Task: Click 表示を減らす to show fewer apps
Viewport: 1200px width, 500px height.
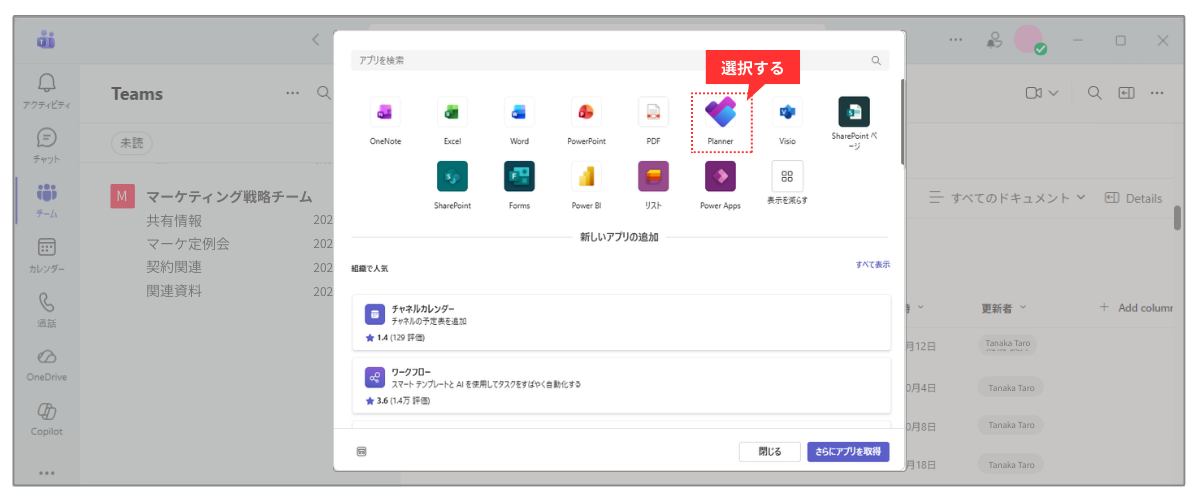Action: (x=787, y=183)
